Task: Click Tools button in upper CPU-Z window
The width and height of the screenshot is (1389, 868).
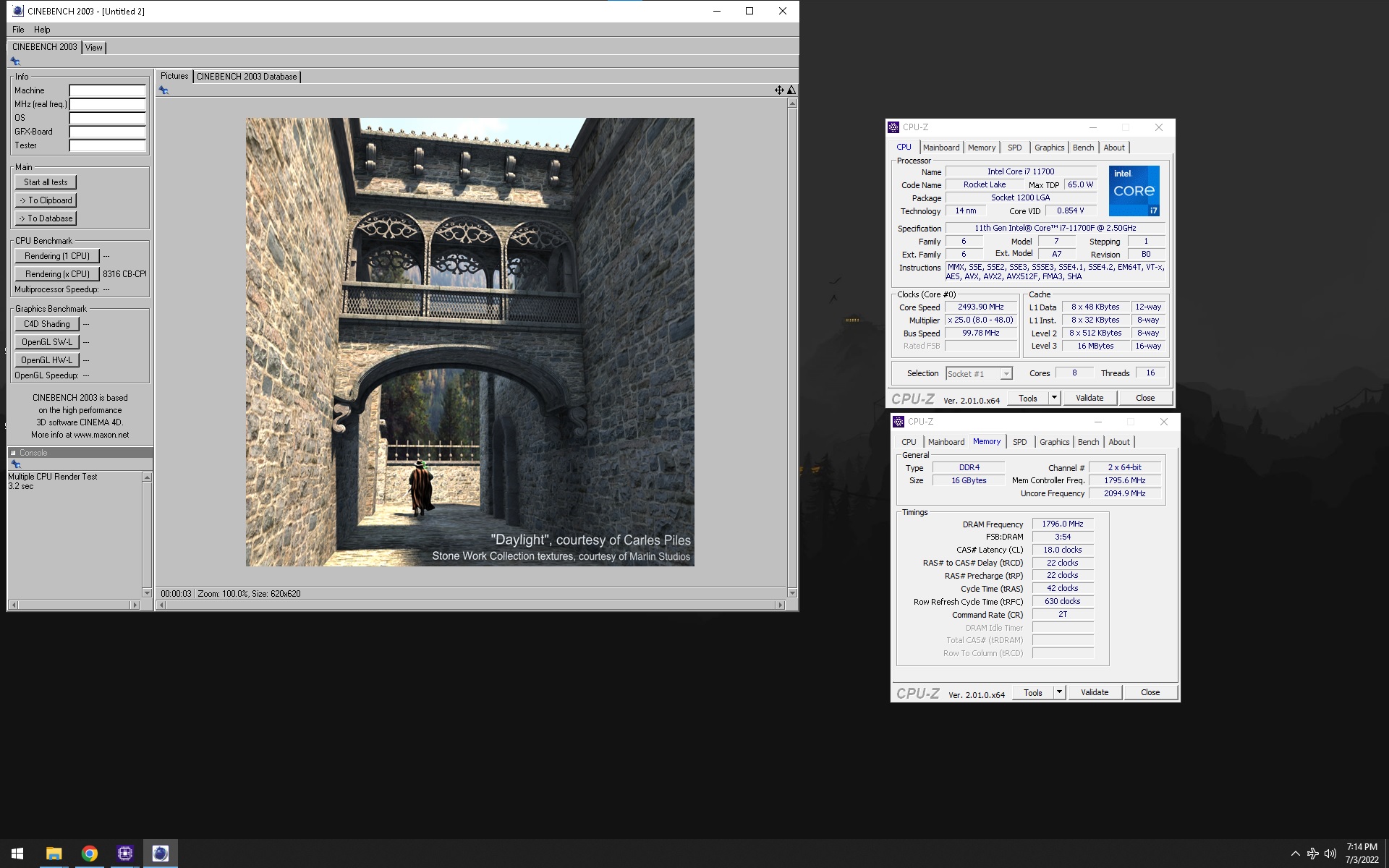Action: tap(1028, 398)
